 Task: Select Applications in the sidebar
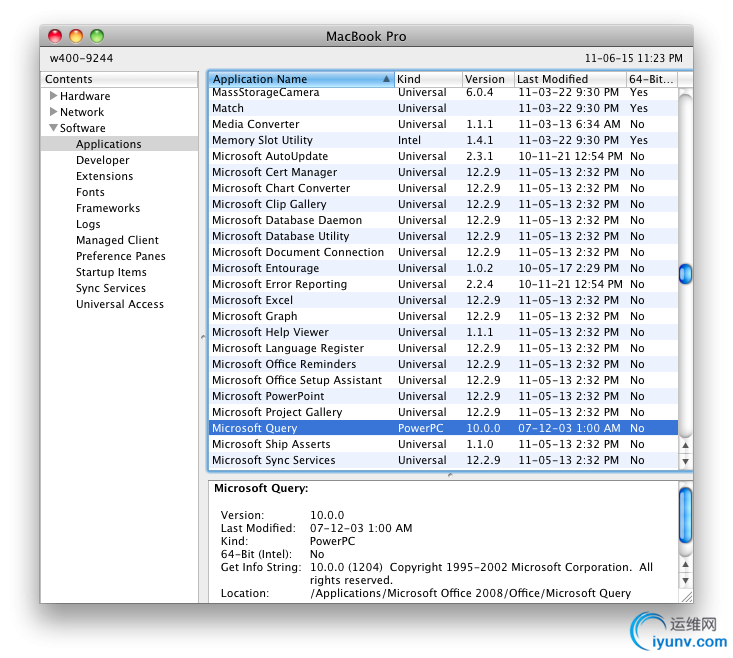(119, 144)
